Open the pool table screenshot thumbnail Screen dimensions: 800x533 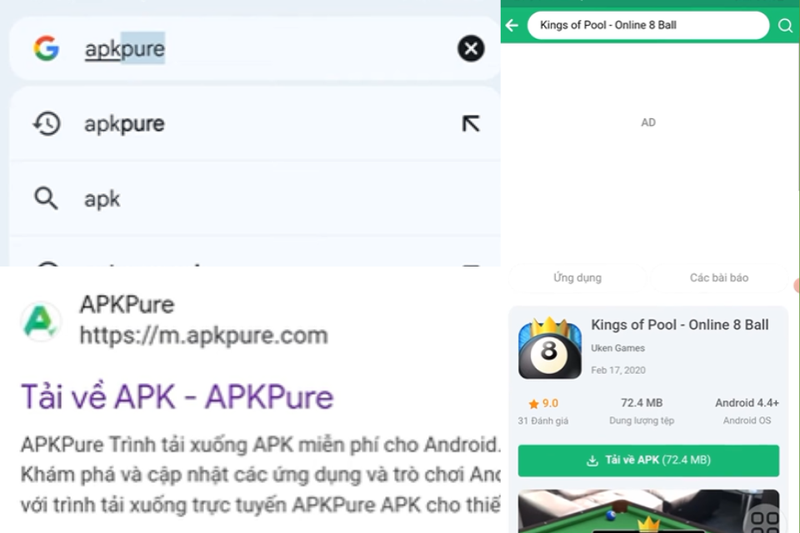[x=648, y=511]
